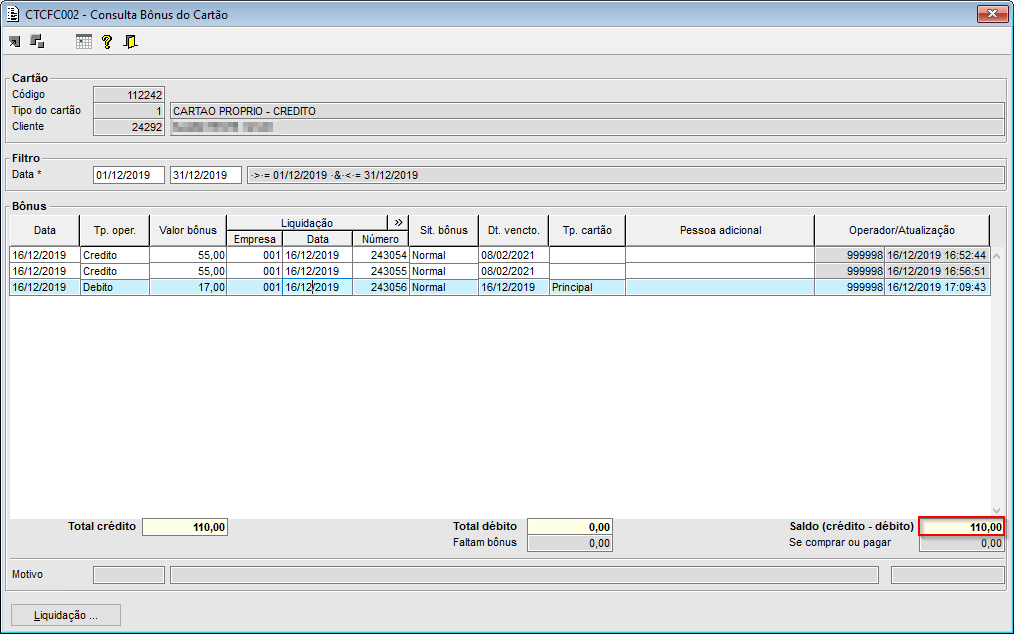This screenshot has width=1014, height=634.
Task: Click the Liquidação ... button
Action: point(66,615)
